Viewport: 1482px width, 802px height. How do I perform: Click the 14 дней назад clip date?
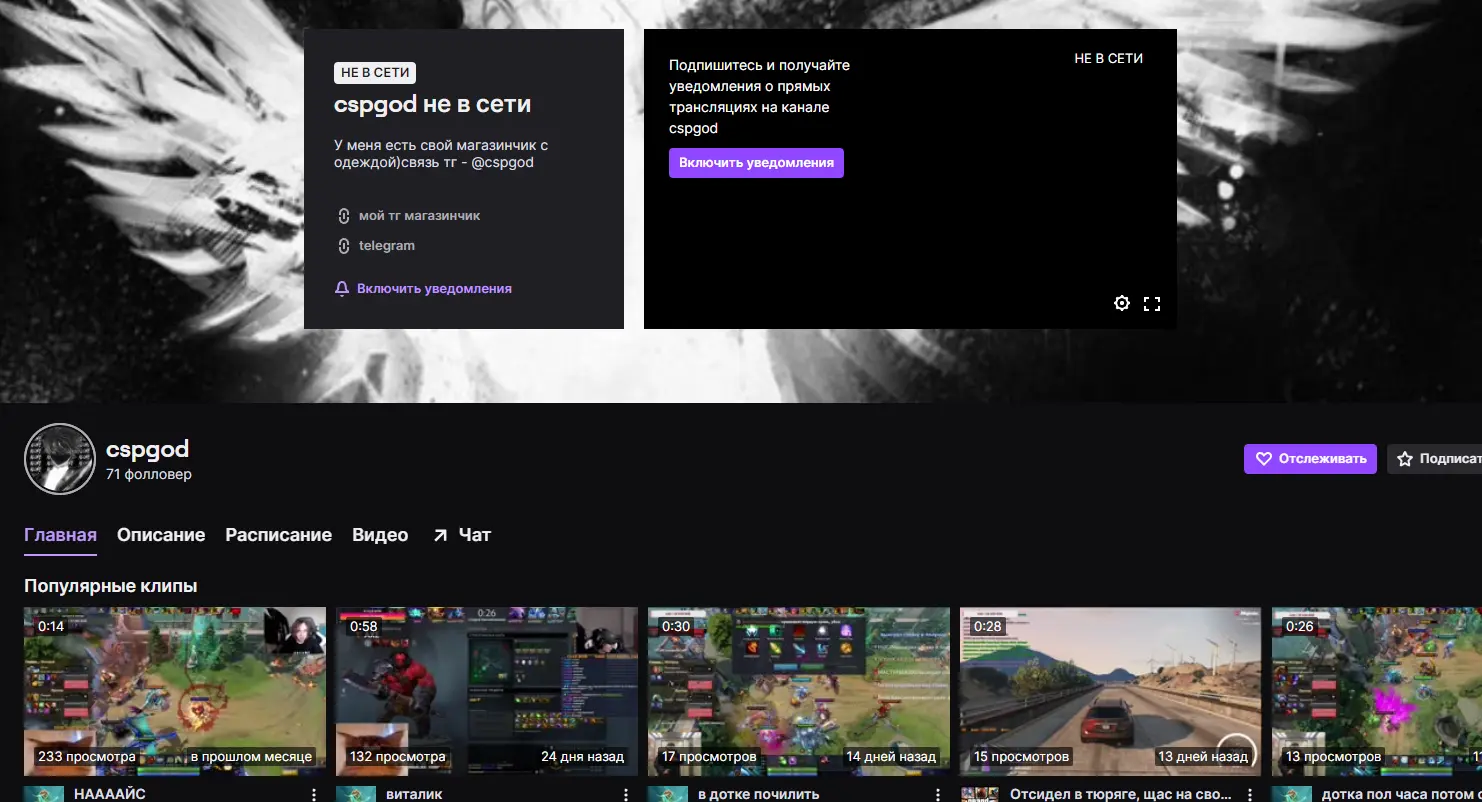891,757
